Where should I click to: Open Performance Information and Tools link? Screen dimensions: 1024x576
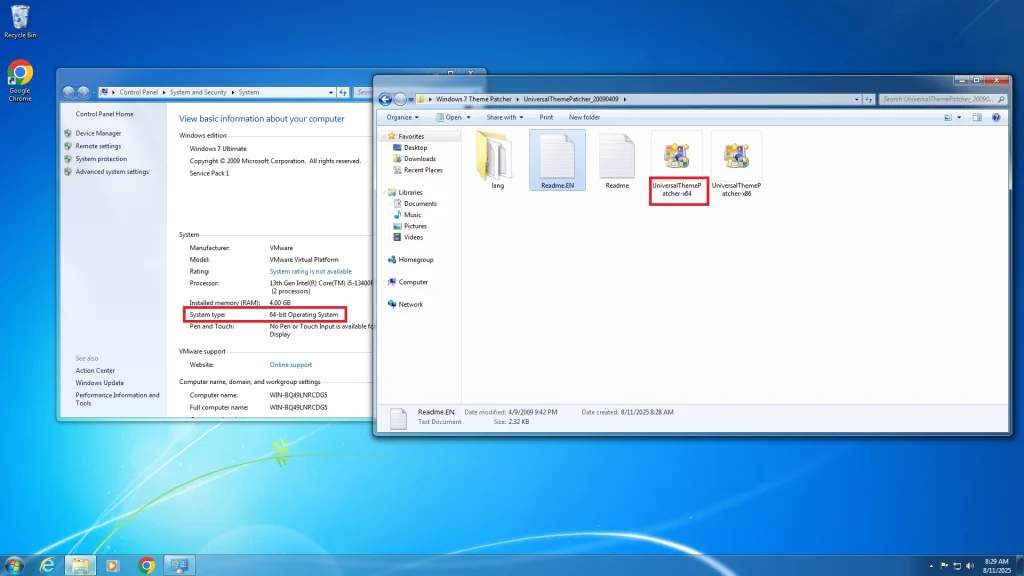tap(117, 399)
